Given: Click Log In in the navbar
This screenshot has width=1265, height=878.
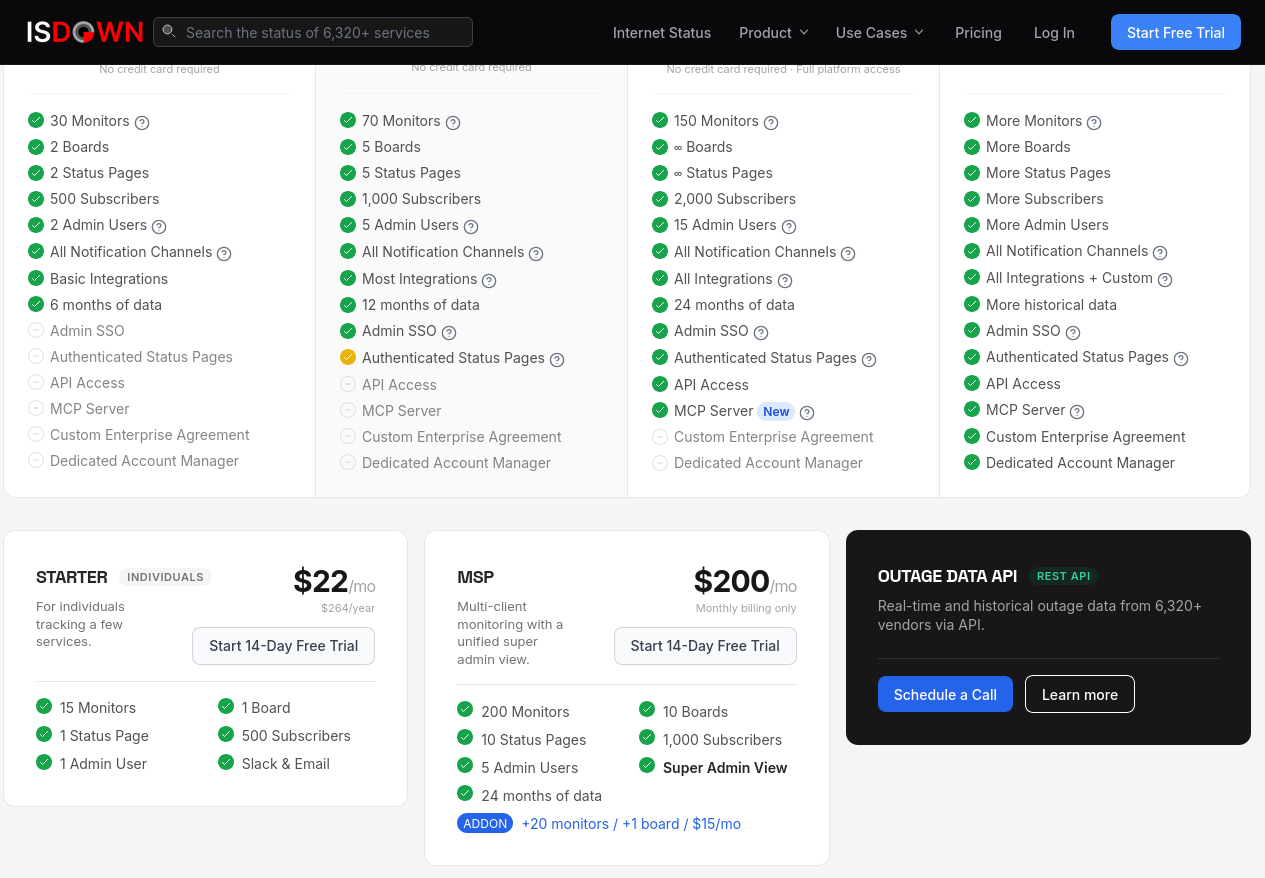Looking at the screenshot, I should coord(1054,32).
